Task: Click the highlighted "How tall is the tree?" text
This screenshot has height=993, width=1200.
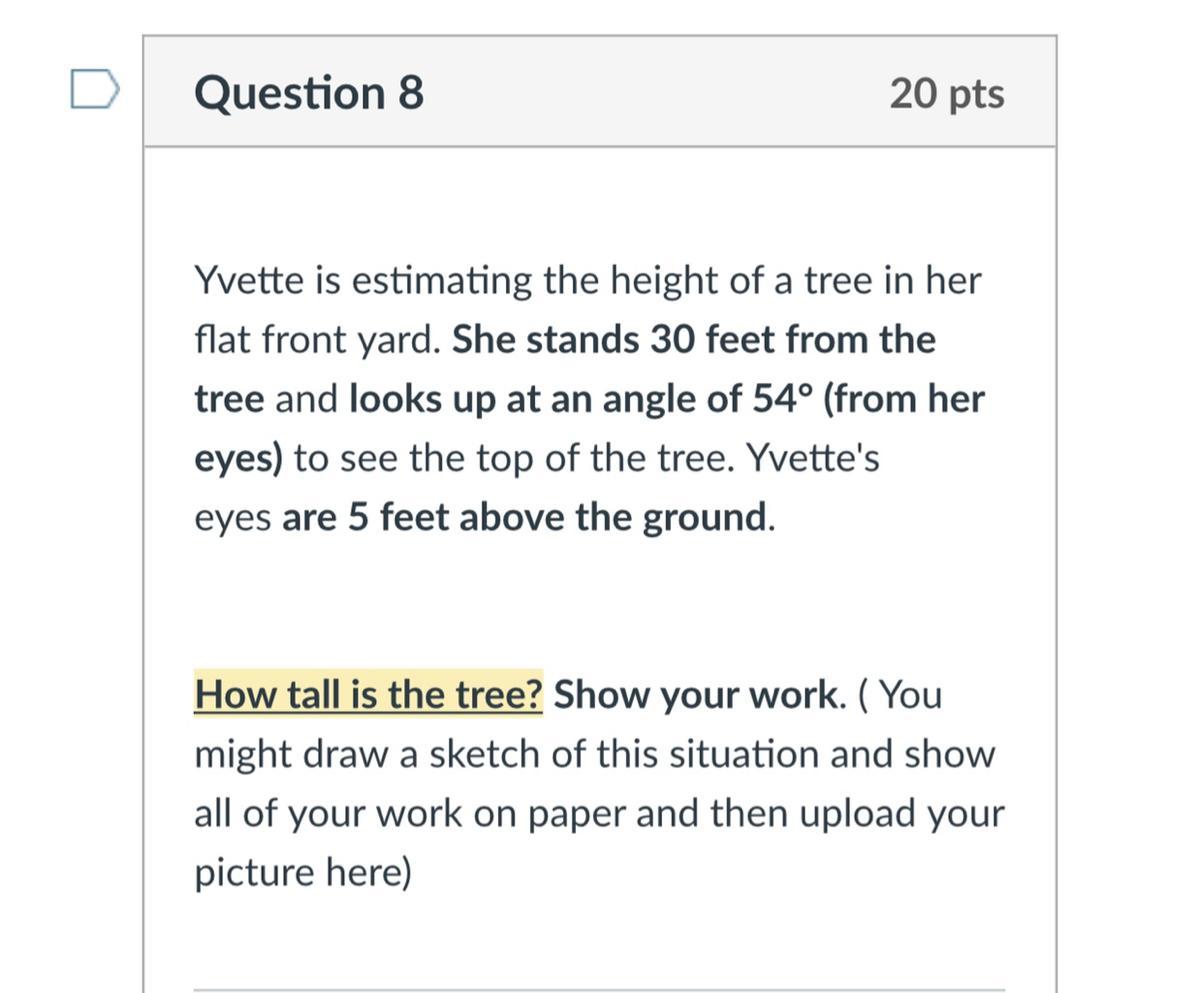Action: (368, 693)
